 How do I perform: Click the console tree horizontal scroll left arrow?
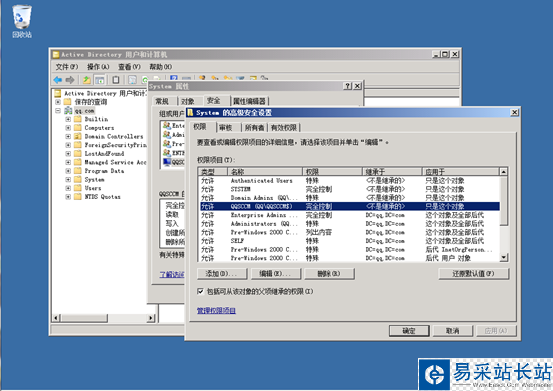[56, 318]
